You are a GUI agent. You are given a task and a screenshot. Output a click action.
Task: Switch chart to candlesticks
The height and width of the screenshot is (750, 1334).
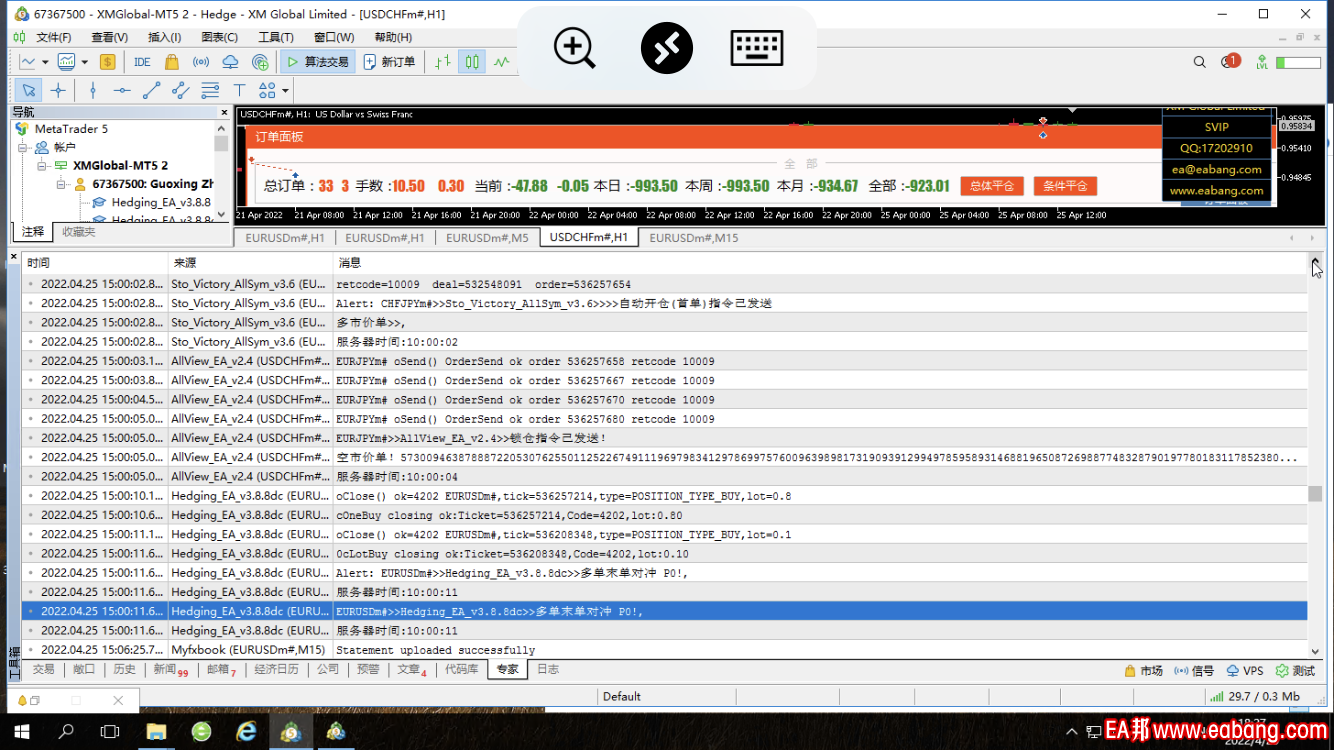(472, 62)
